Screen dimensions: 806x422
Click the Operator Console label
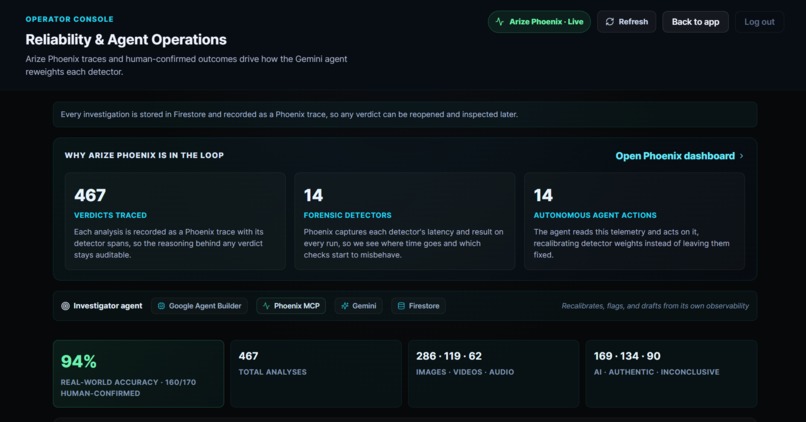click(x=69, y=19)
